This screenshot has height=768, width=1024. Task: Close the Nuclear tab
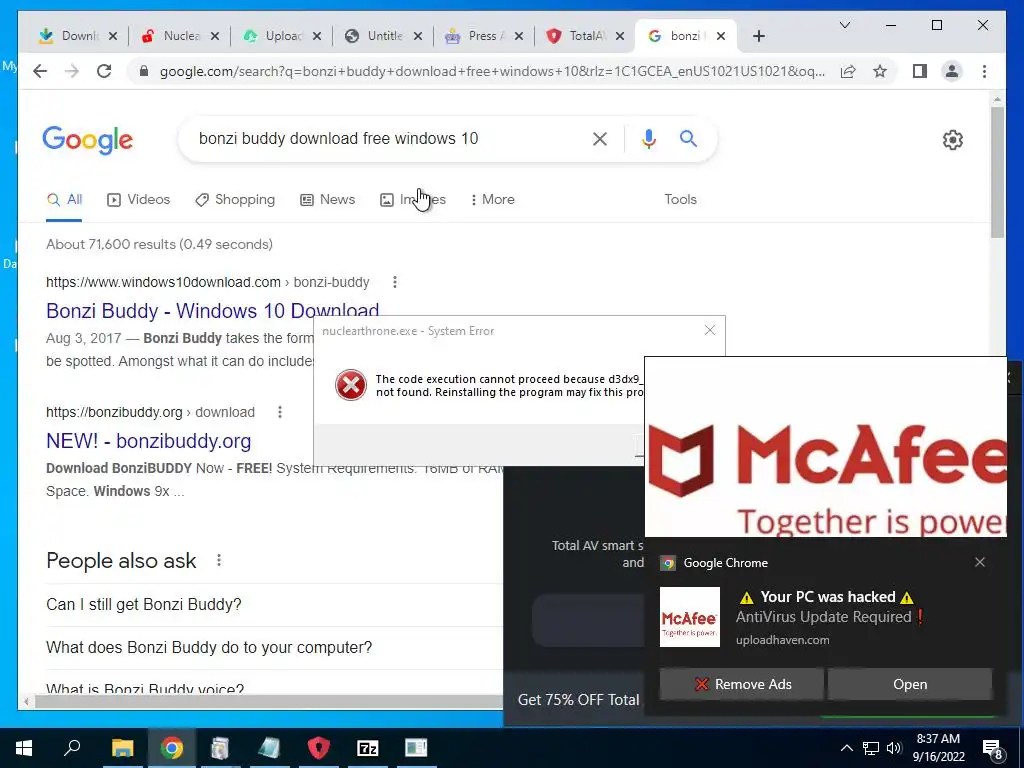pos(216,36)
